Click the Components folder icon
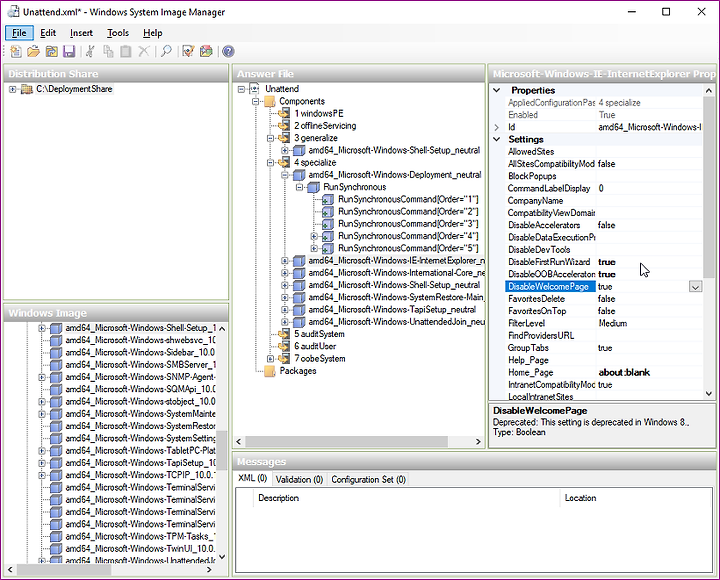Viewport: 720px width, 580px height. coord(270,101)
